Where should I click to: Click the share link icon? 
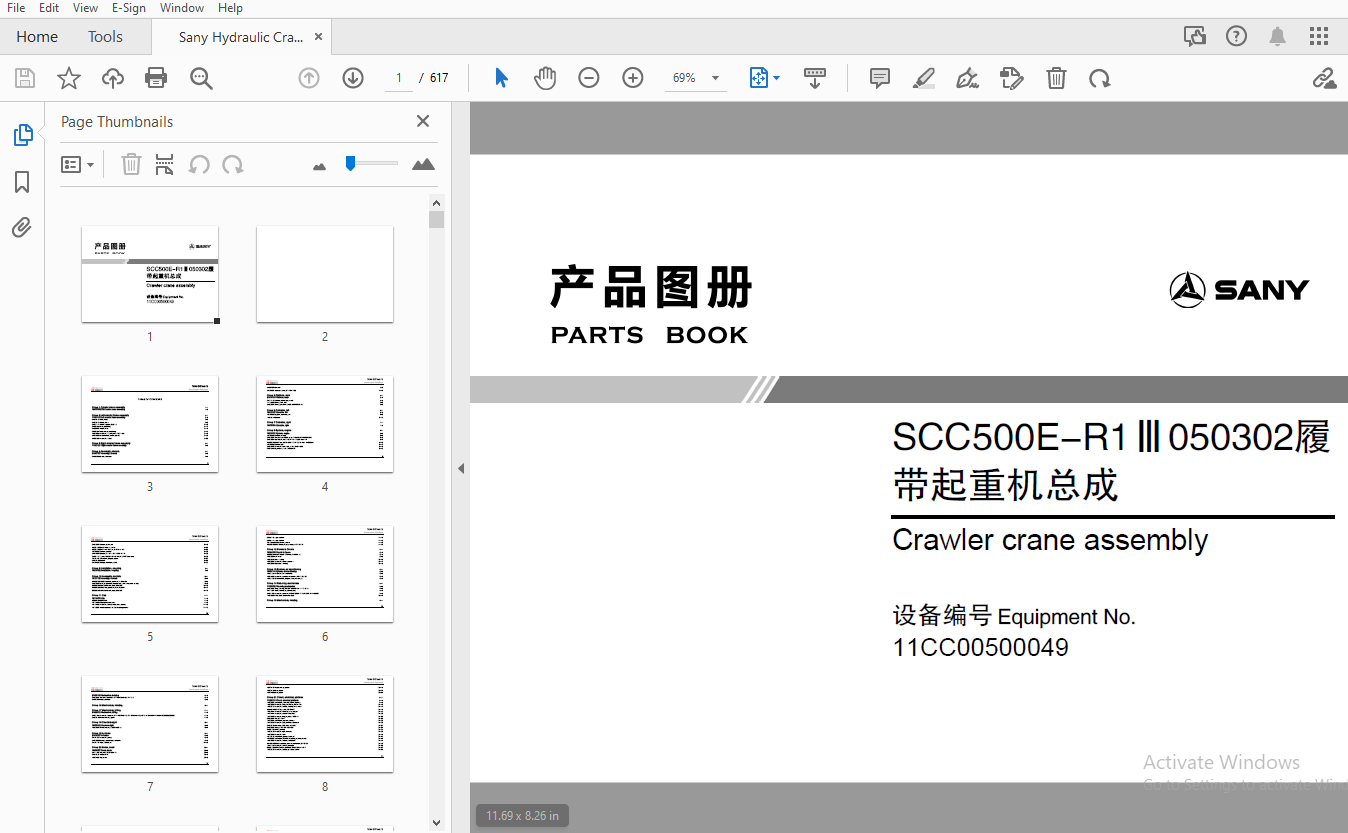coord(1324,78)
